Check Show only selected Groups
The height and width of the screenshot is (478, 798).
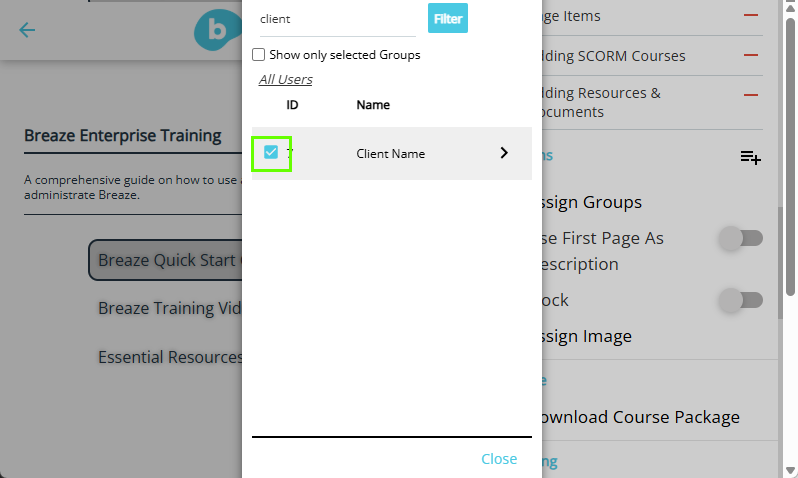click(259, 54)
